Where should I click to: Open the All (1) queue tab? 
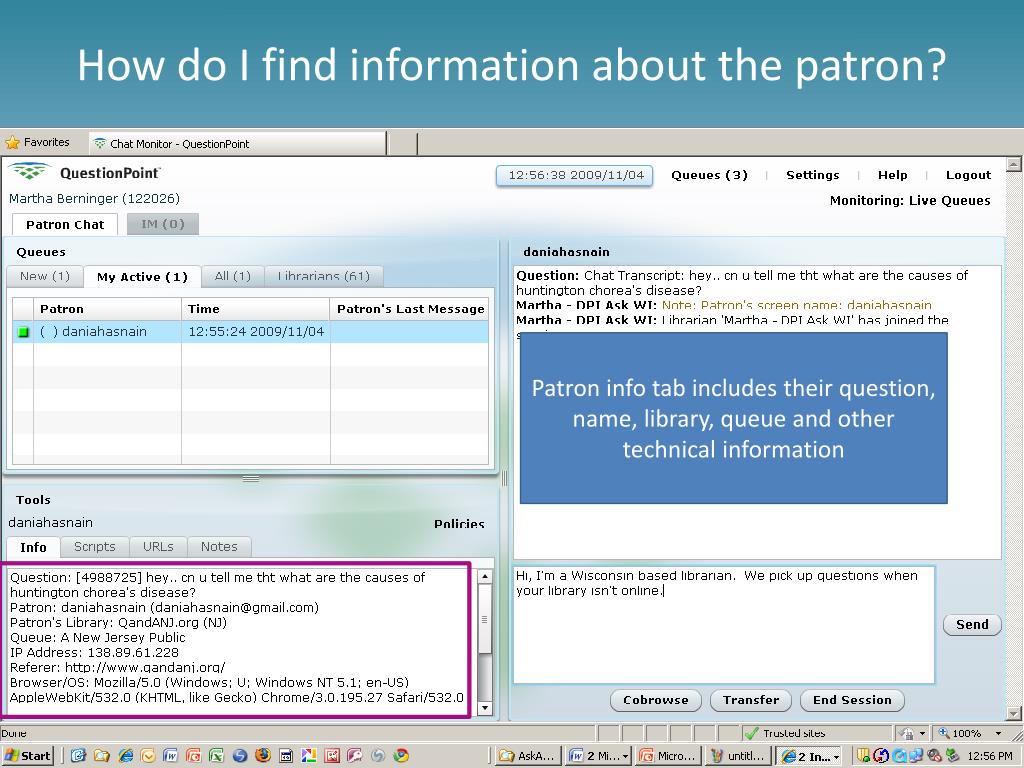232,276
